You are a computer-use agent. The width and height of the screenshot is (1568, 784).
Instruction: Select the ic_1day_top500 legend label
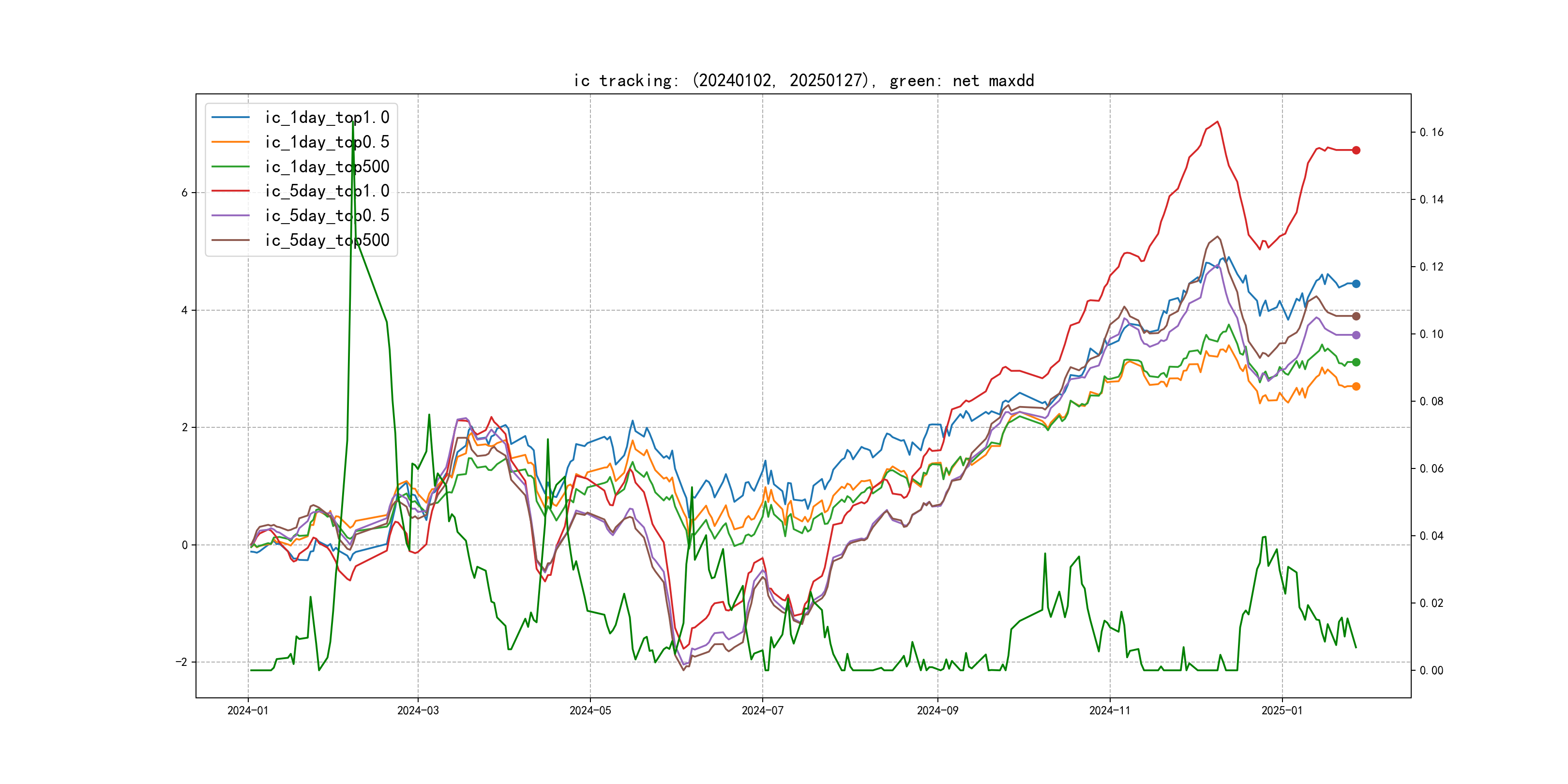point(327,167)
